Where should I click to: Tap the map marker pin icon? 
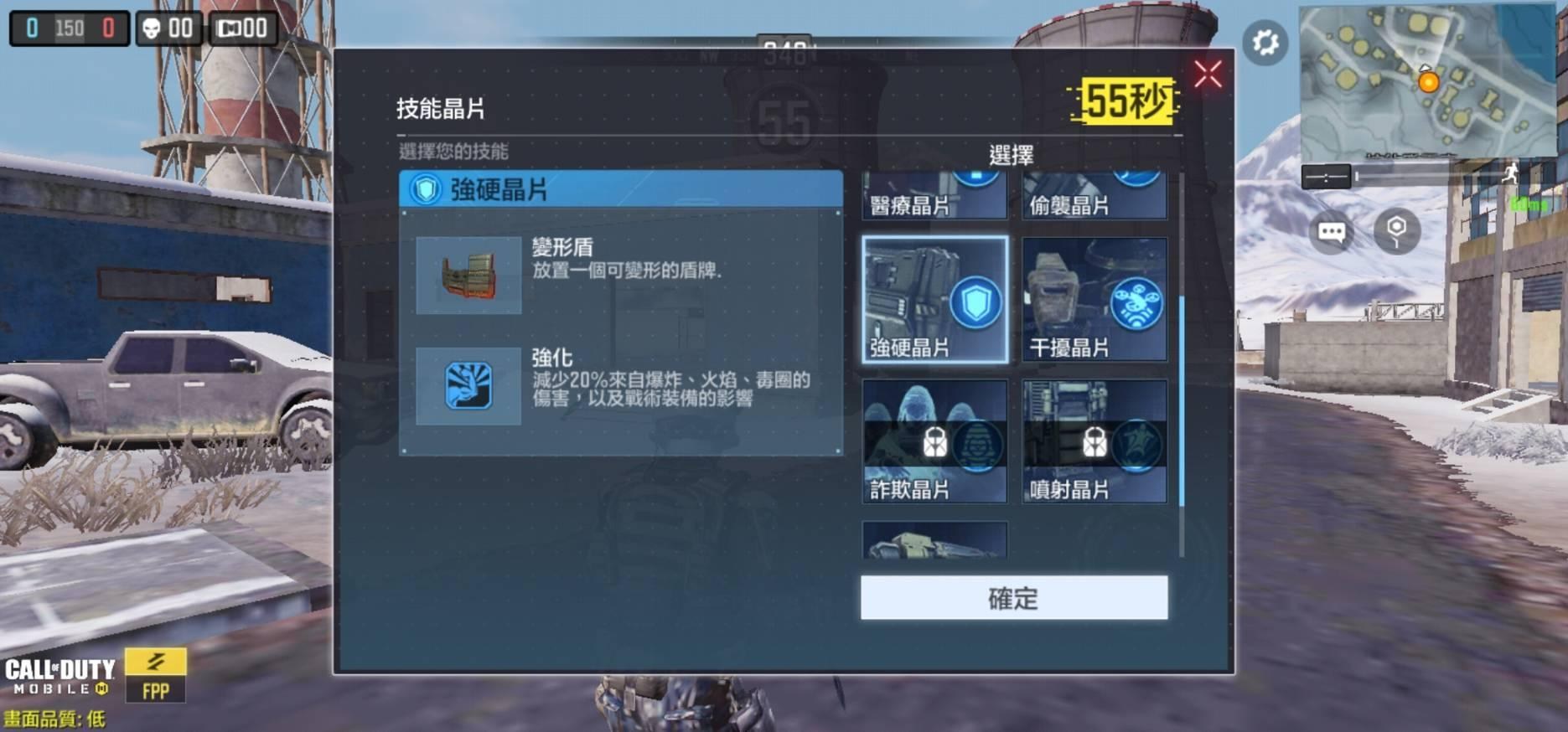tap(1396, 231)
